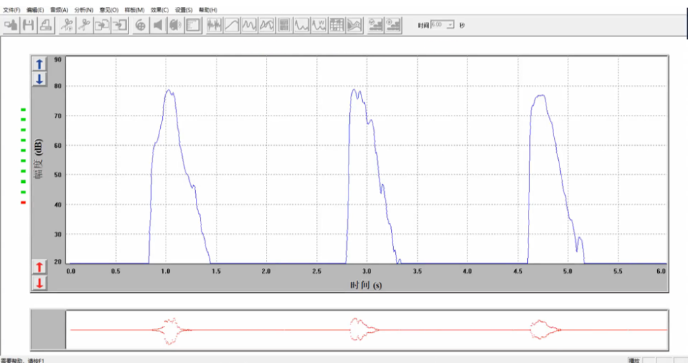
Task: Expand the time duration dropdown
Action: (450, 25)
